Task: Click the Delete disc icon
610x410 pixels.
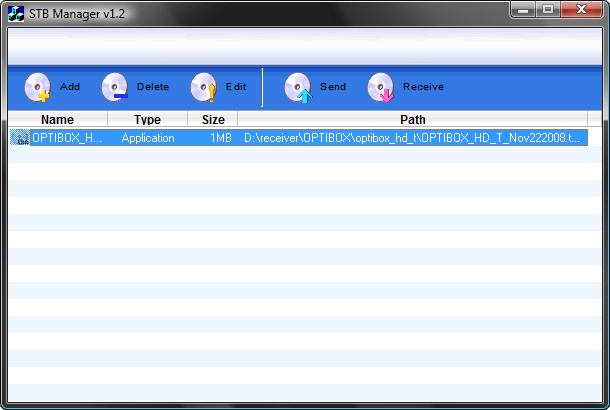Action: point(115,87)
